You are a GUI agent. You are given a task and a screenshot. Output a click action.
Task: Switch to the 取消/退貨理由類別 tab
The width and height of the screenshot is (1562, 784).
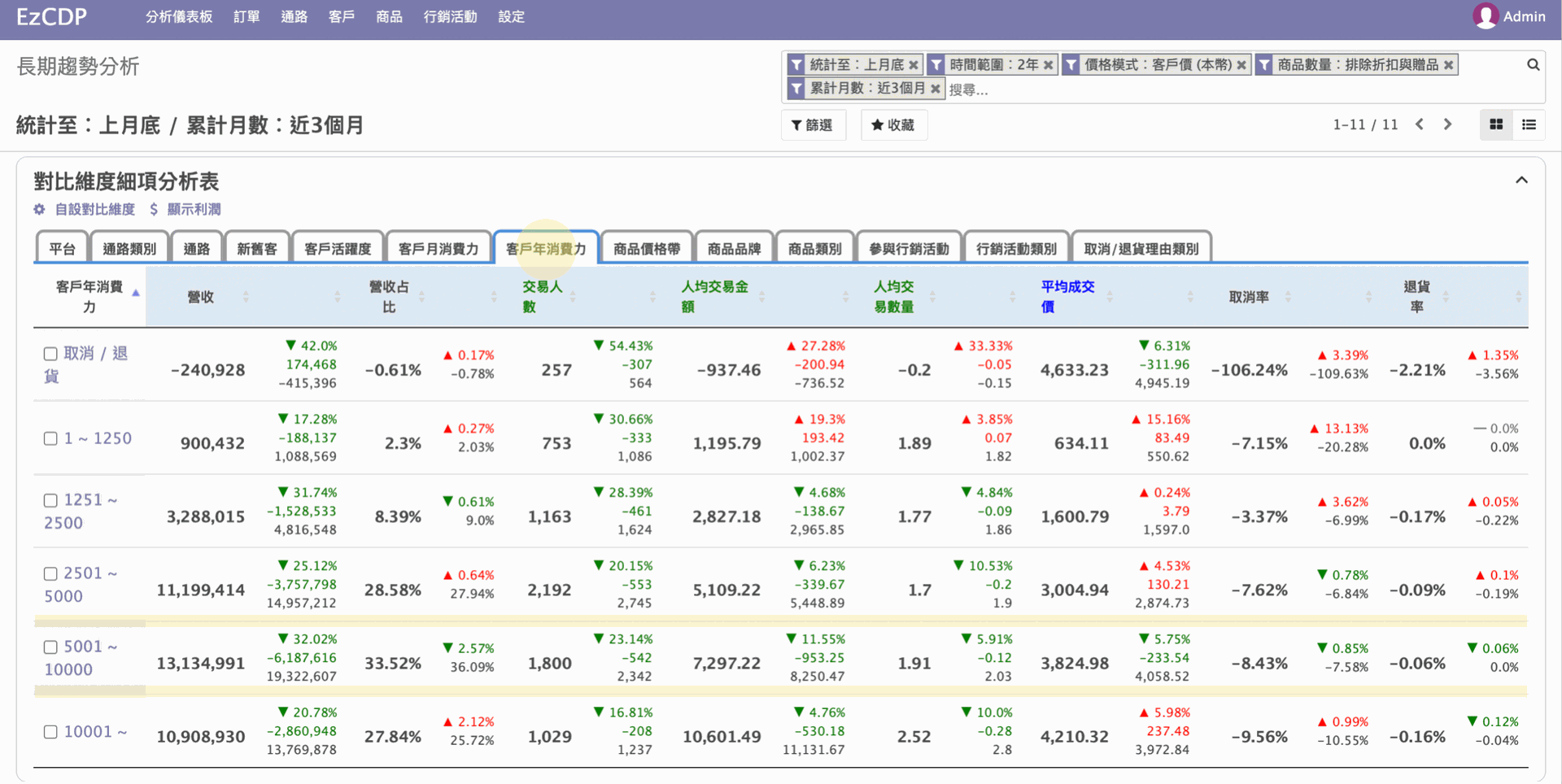[x=1141, y=249]
